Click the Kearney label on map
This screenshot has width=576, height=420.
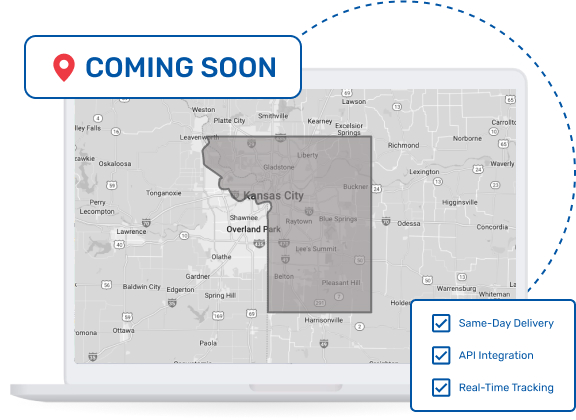(320, 121)
